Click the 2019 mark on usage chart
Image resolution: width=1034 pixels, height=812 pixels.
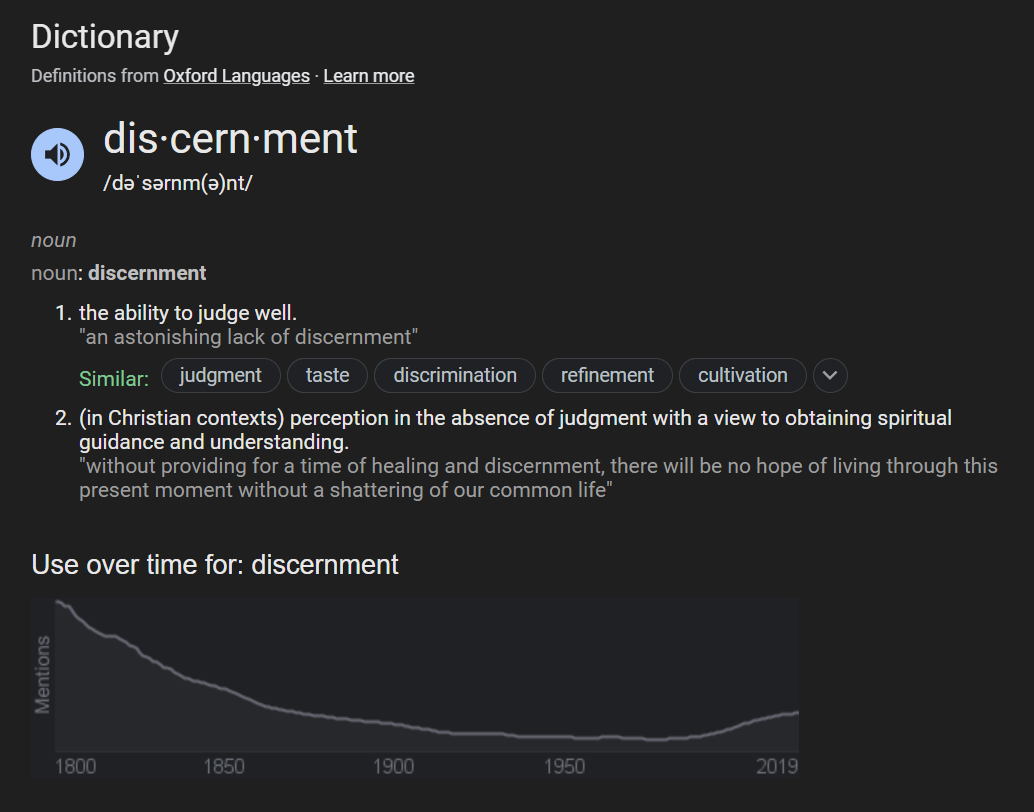(776, 767)
